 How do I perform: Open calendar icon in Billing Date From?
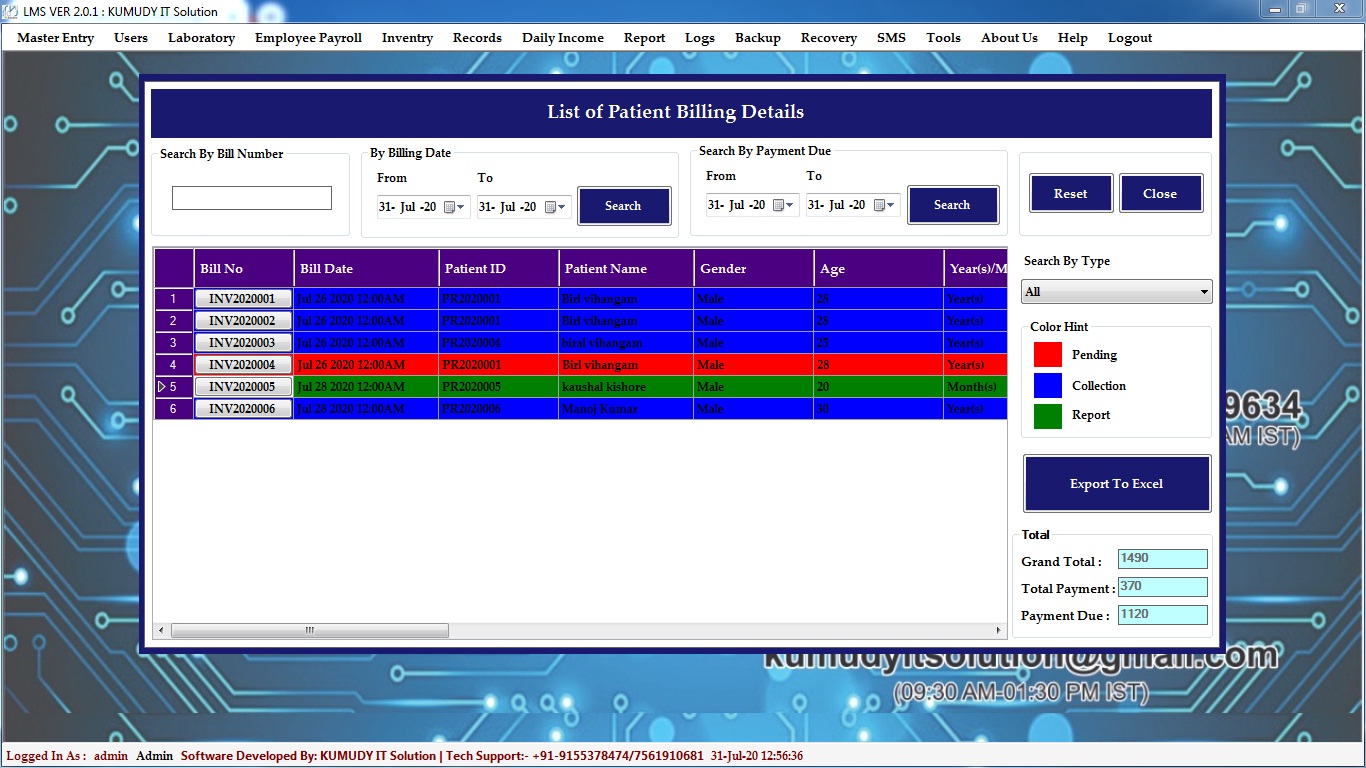pos(449,207)
